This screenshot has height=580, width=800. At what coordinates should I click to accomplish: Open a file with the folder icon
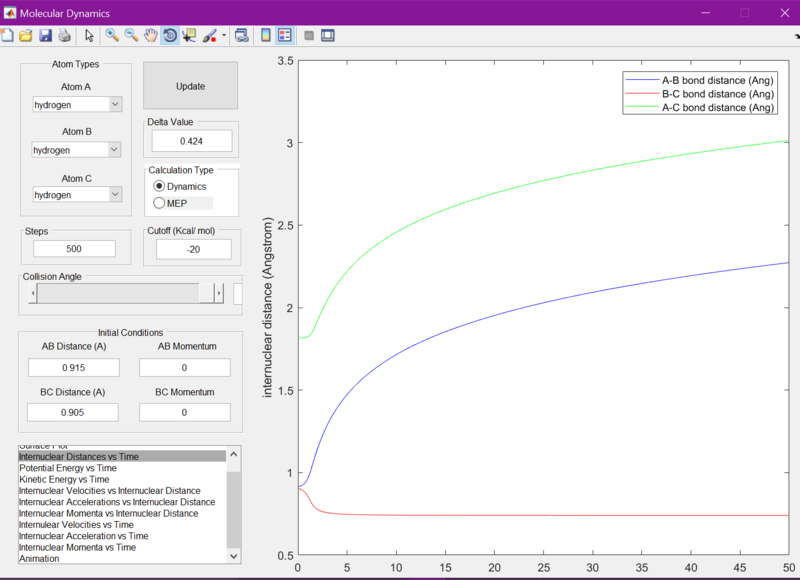tap(26, 35)
